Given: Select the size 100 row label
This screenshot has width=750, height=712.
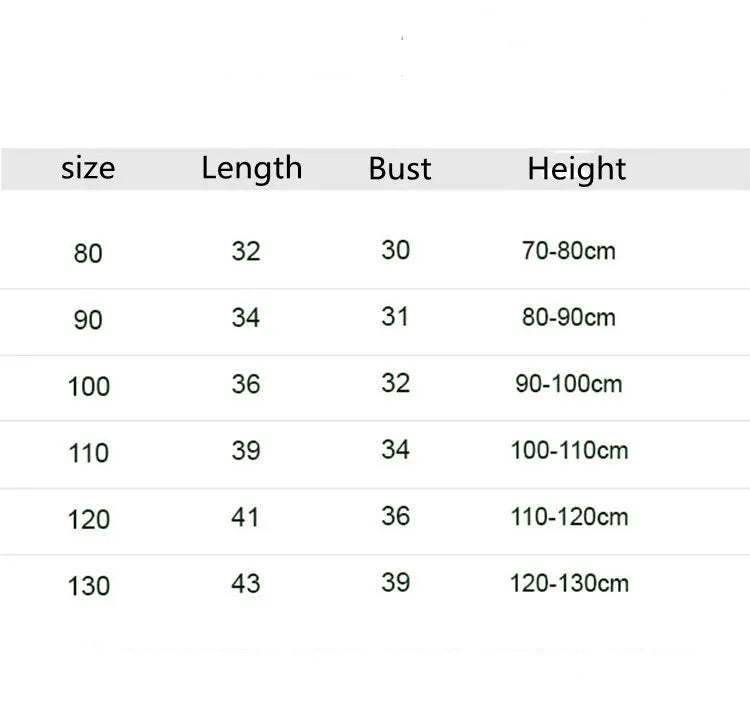Looking at the screenshot, I should tap(88, 386).
